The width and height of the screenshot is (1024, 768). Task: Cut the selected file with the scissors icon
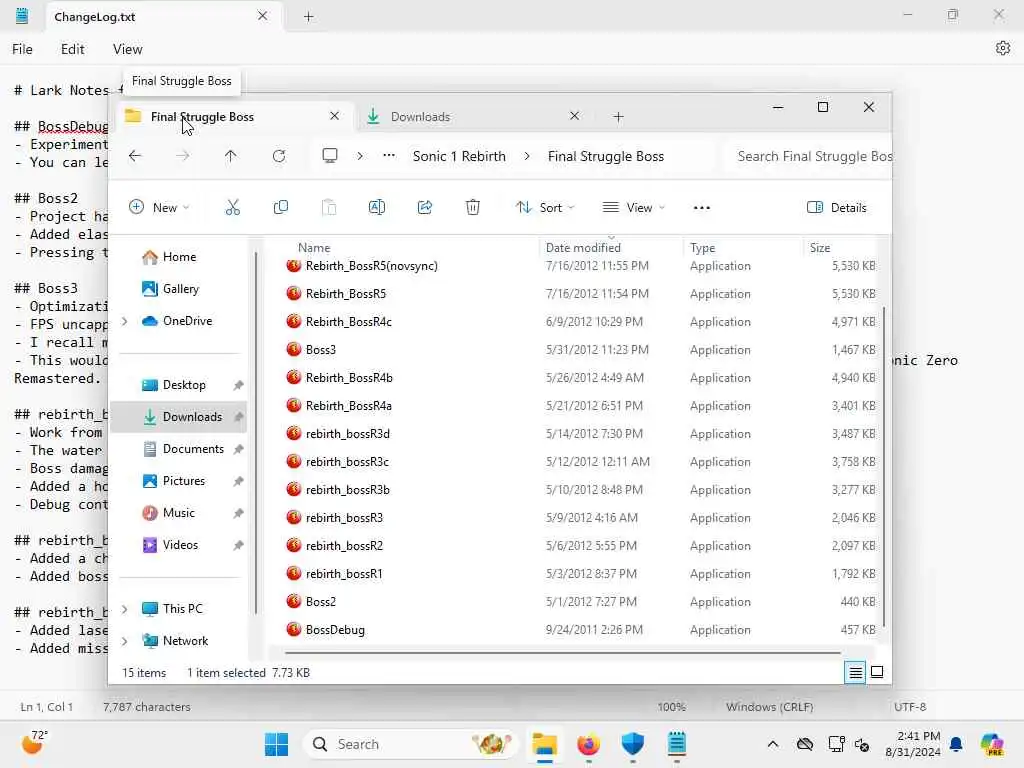coord(232,208)
